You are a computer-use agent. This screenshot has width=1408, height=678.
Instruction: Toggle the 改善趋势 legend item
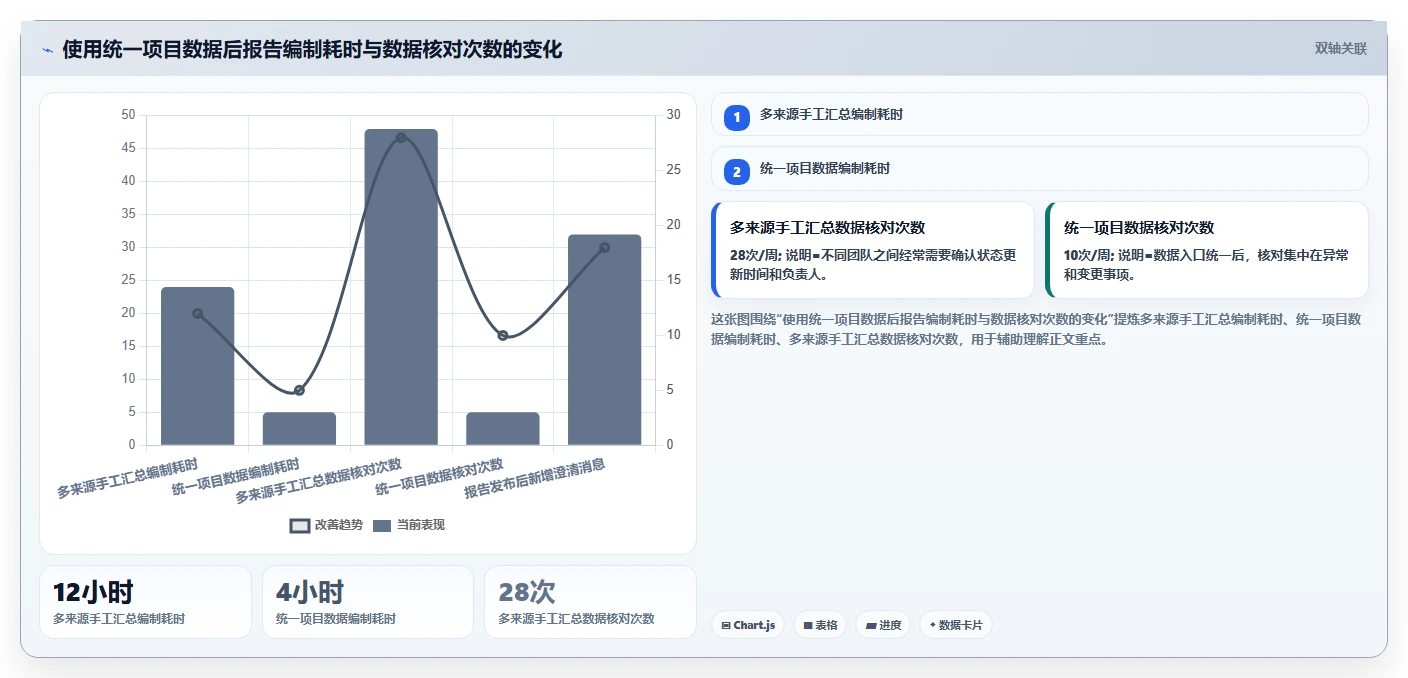pos(326,525)
